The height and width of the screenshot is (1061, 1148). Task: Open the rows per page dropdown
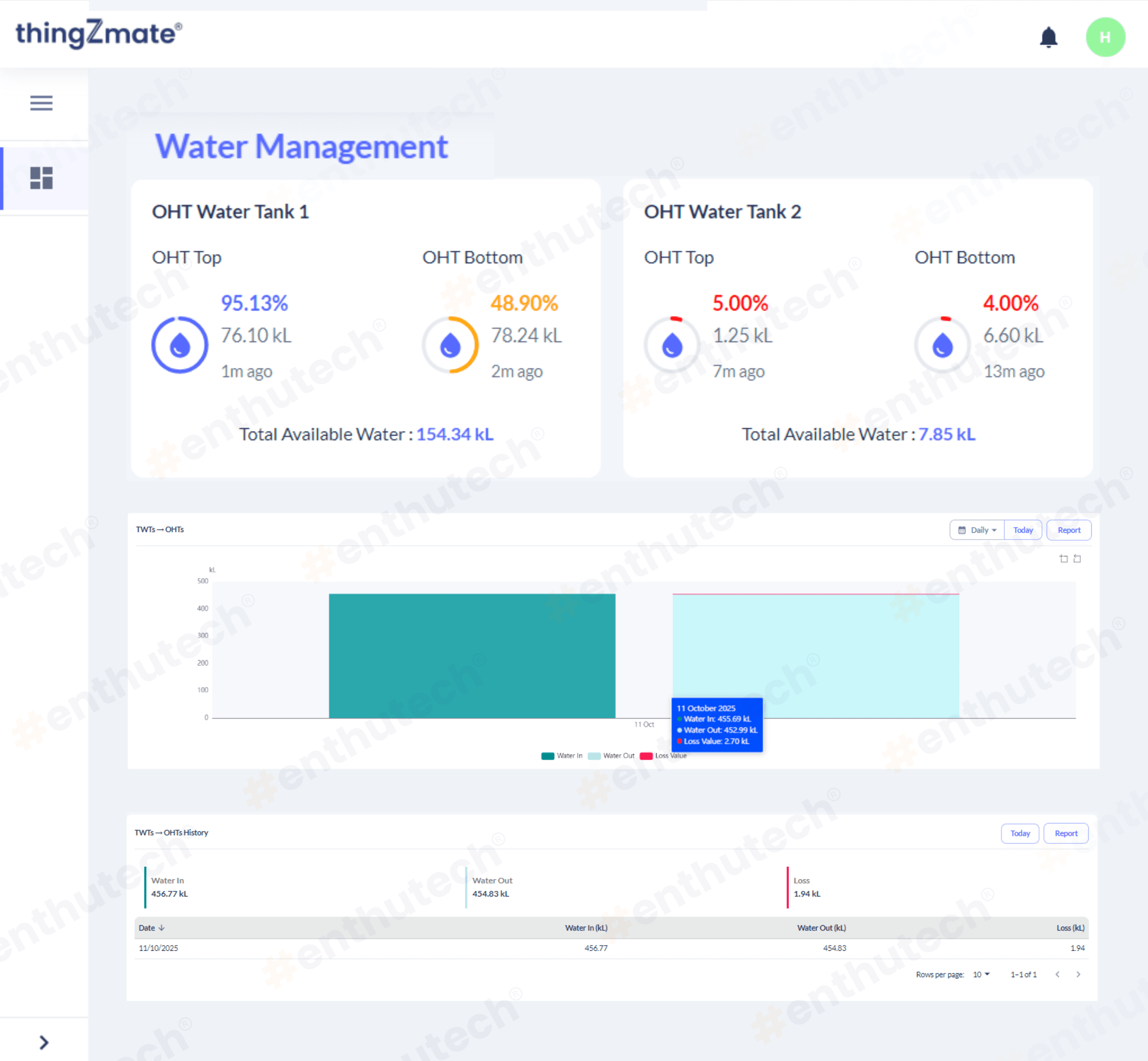pos(981,974)
